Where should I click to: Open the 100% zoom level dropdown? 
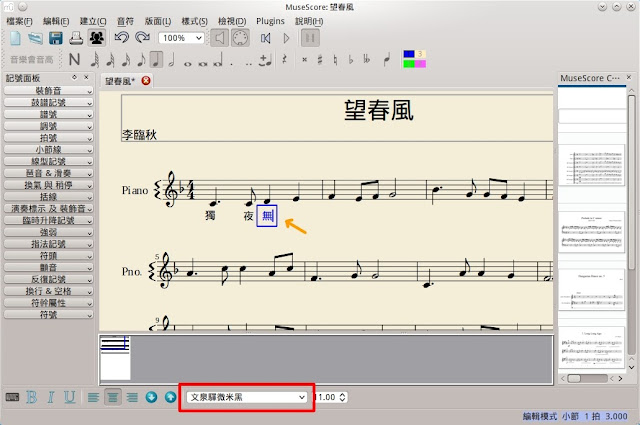click(x=181, y=38)
